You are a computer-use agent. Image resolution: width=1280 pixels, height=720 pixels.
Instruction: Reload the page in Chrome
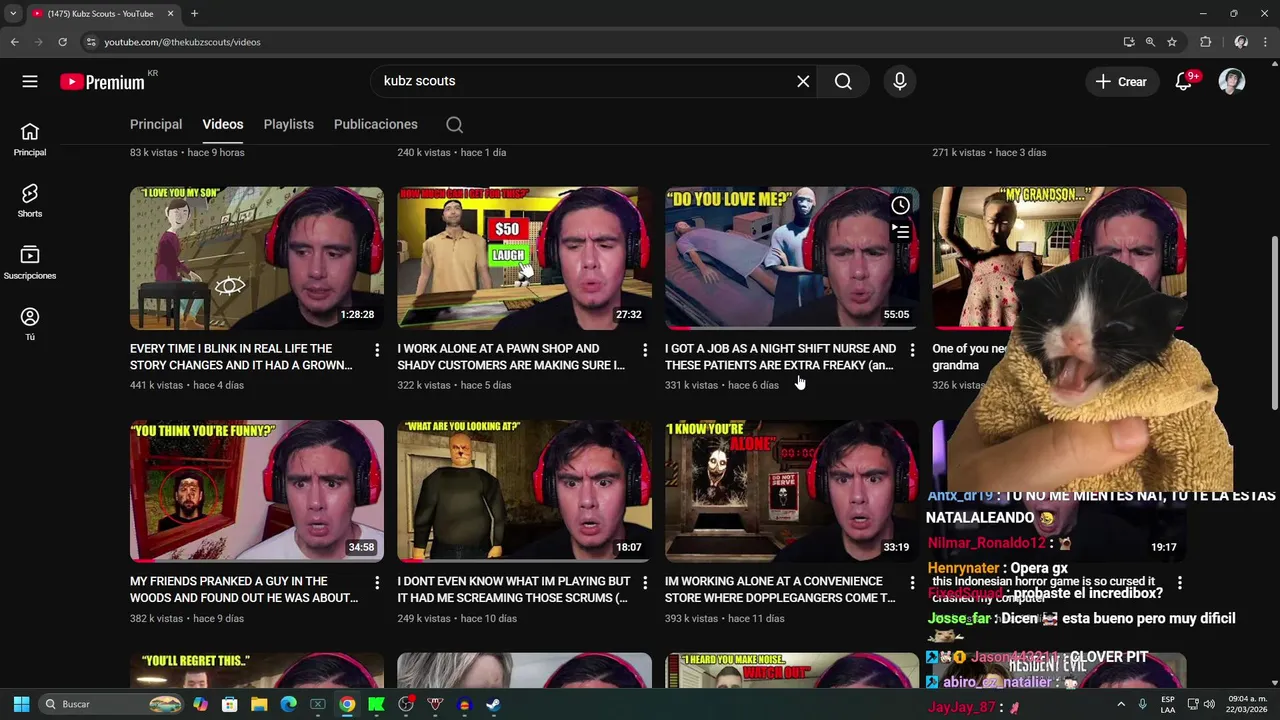(62, 42)
